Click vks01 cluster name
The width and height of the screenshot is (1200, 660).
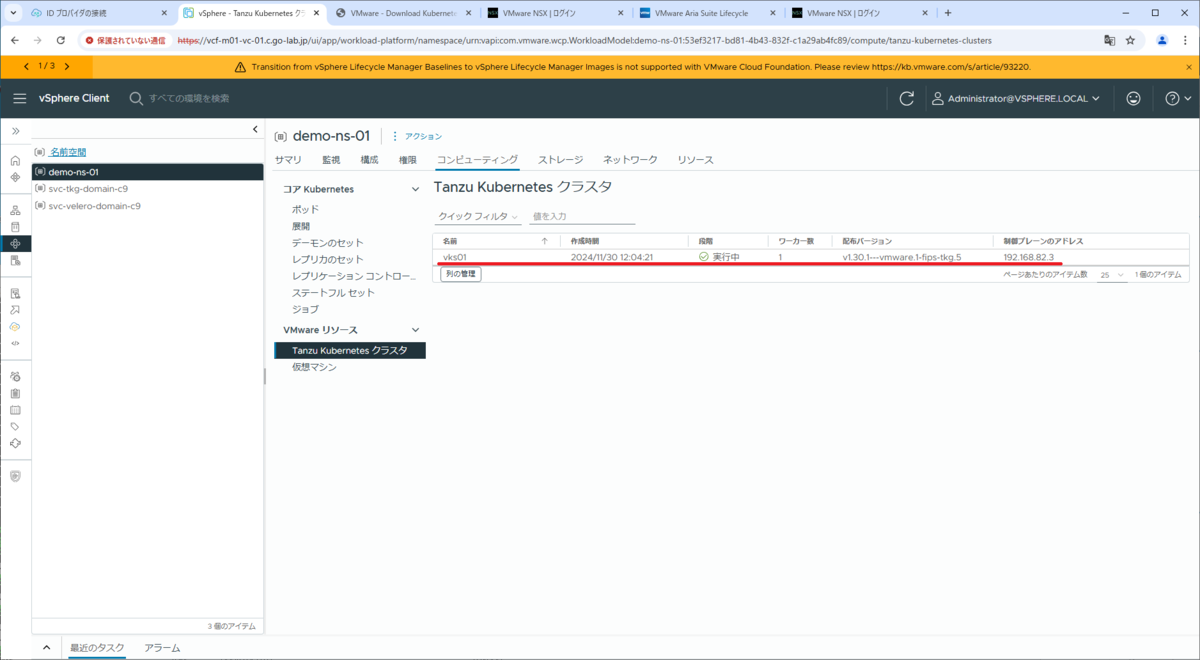pyautogui.click(x=455, y=257)
